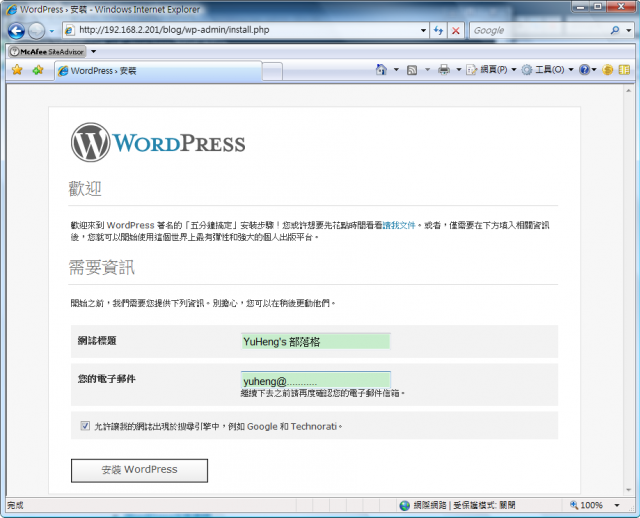The width and height of the screenshot is (640, 518).
Task: Expand the zoom level dropdown arrow
Action: click(x=617, y=505)
